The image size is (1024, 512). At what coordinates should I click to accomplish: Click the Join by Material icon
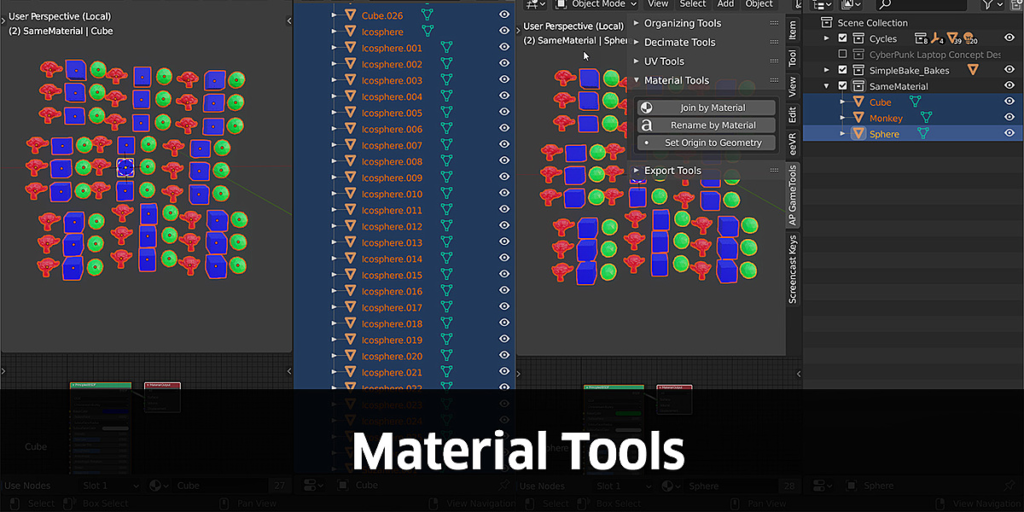647,108
